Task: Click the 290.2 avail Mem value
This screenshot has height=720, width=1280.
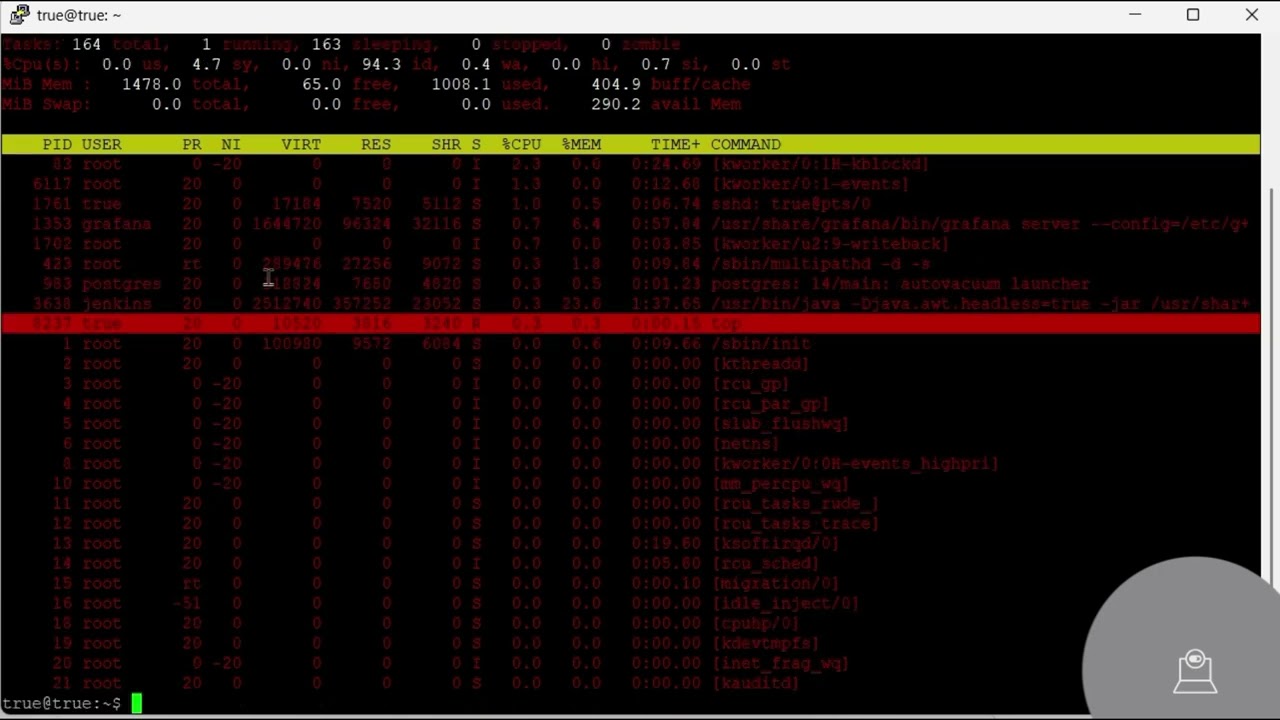Action: pos(616,104)
